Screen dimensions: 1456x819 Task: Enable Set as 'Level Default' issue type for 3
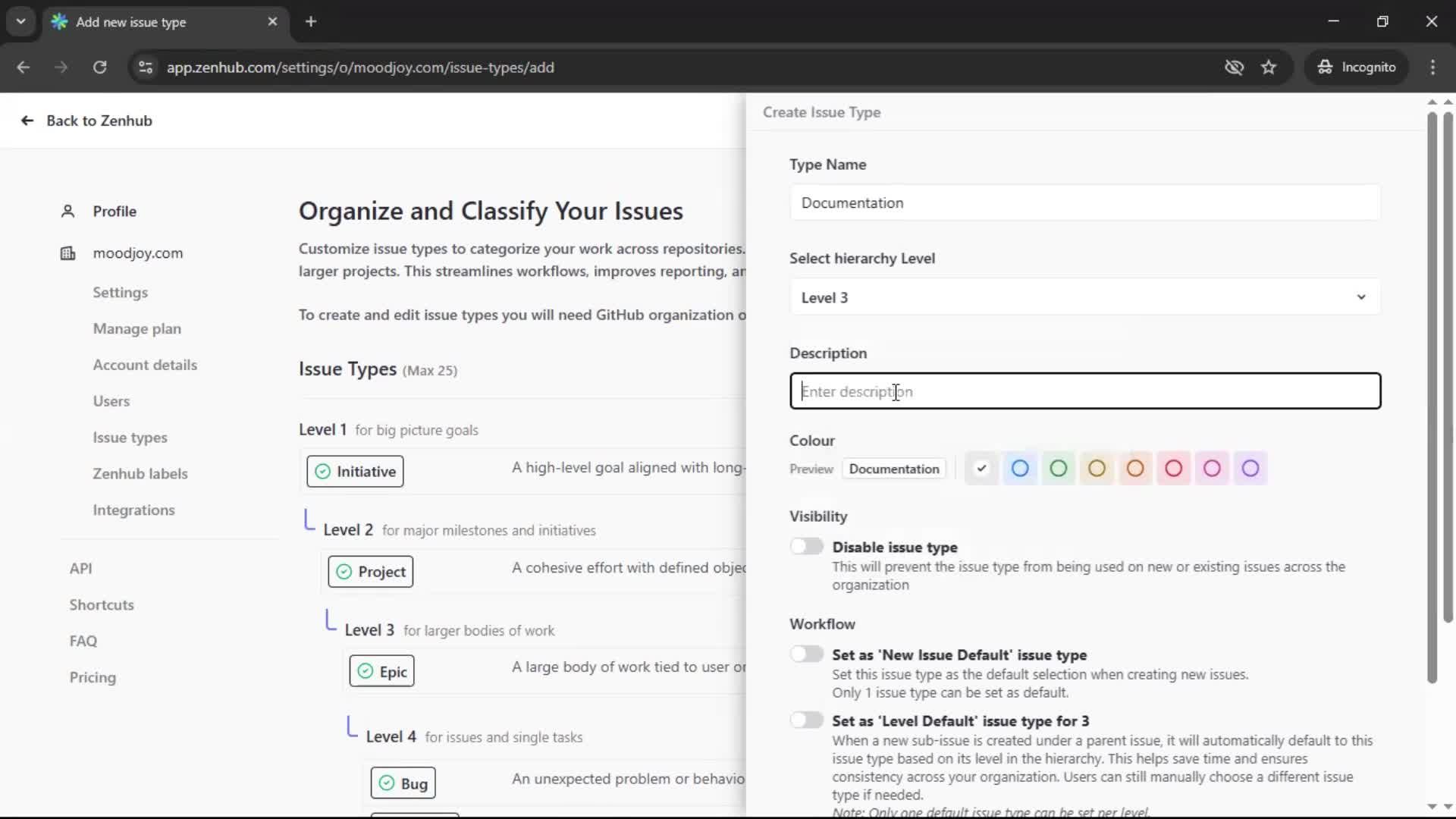coord(807,720)
